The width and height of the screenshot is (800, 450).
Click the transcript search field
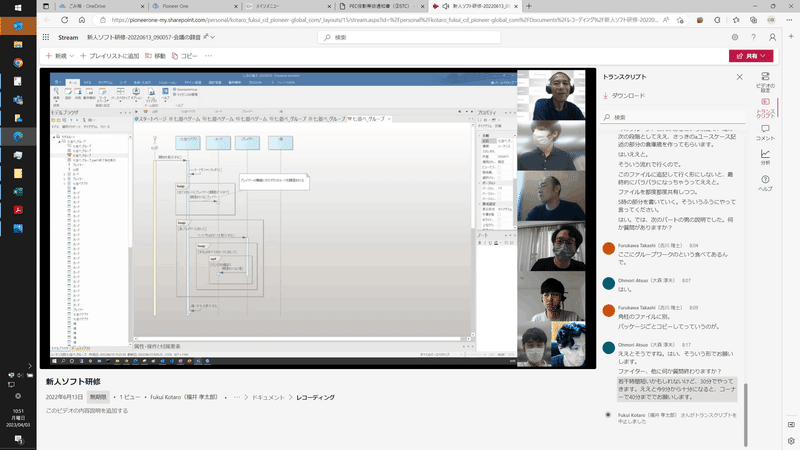coord(673,117)
